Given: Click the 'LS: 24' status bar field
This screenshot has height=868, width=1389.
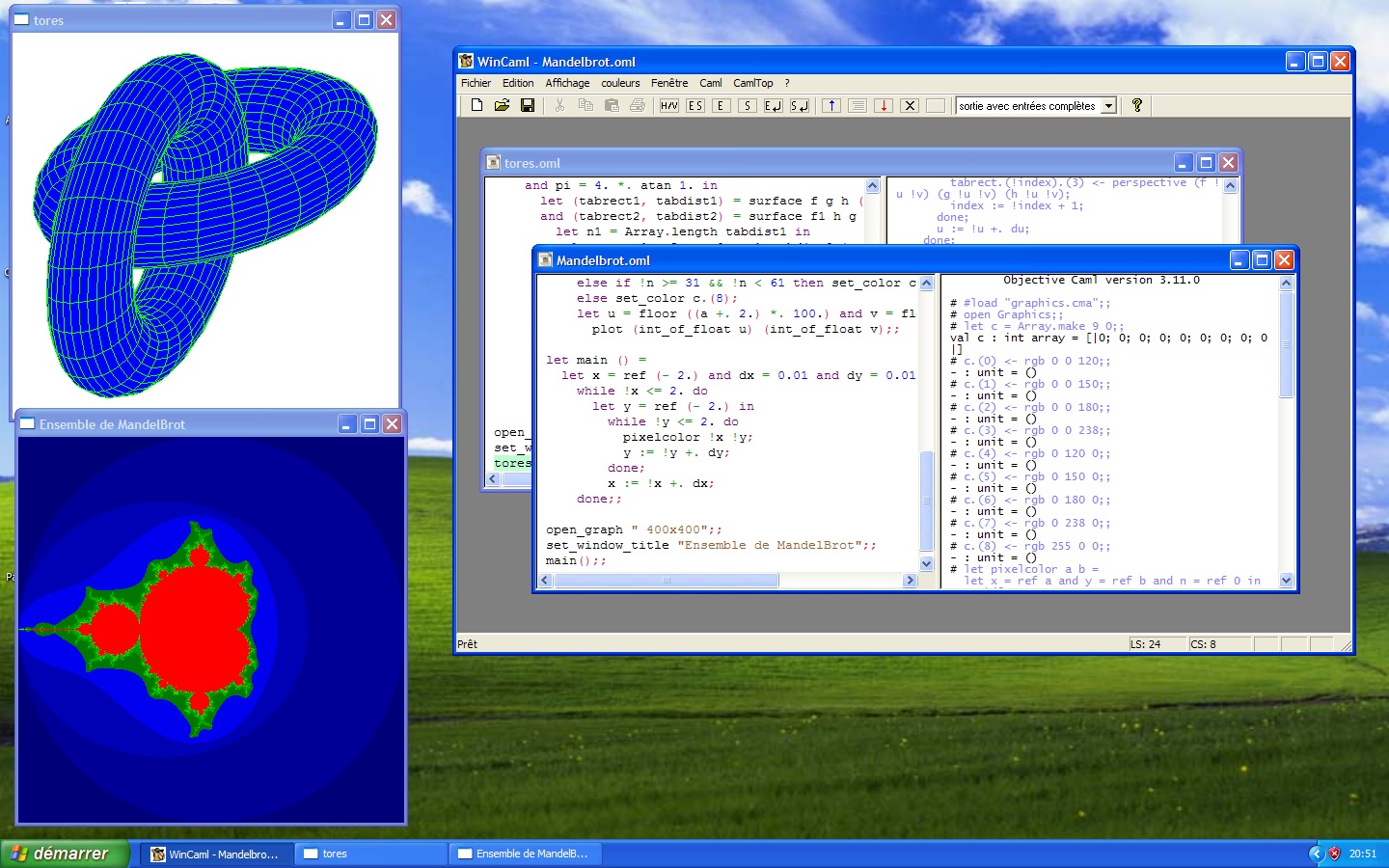Looking at the screenshot, I should click(1157, 644).
